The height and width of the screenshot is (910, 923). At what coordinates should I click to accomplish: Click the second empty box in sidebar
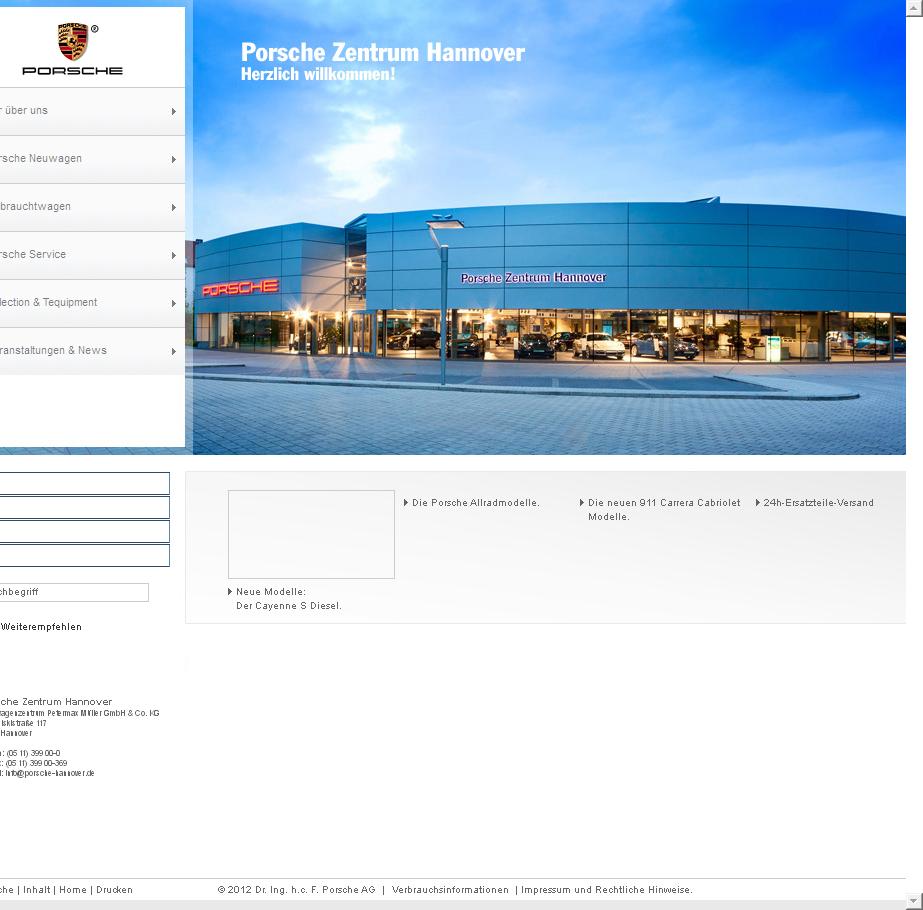pyautogui.click(x=85, y=507)
